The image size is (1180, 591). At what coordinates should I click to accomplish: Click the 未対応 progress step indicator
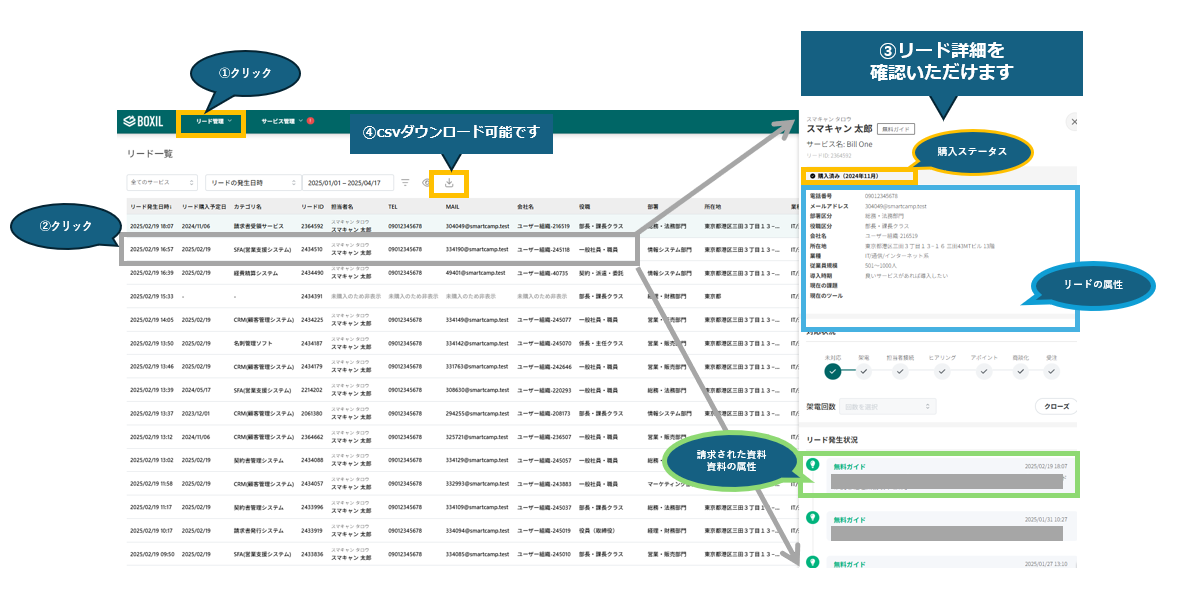click(x=832, y=371)
